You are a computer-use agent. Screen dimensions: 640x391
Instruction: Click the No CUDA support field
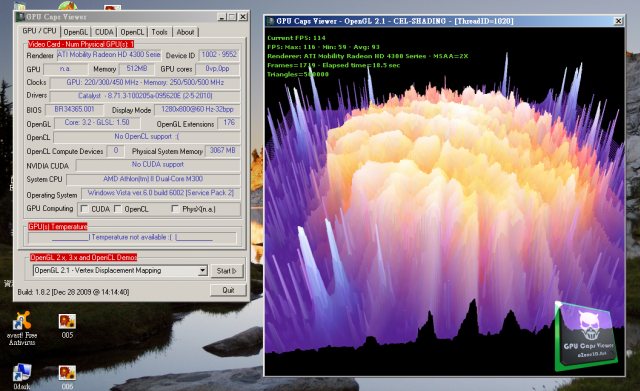point(158,164)
